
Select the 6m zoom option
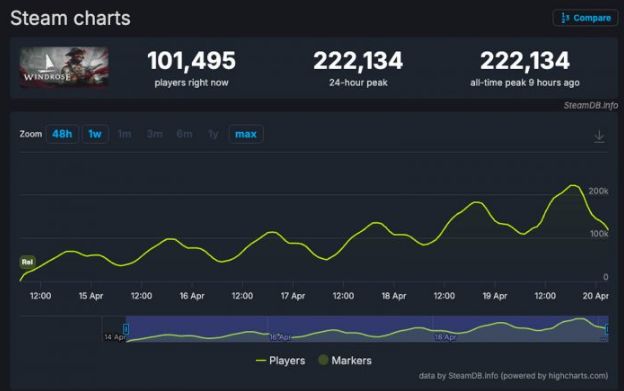point(184,134)
